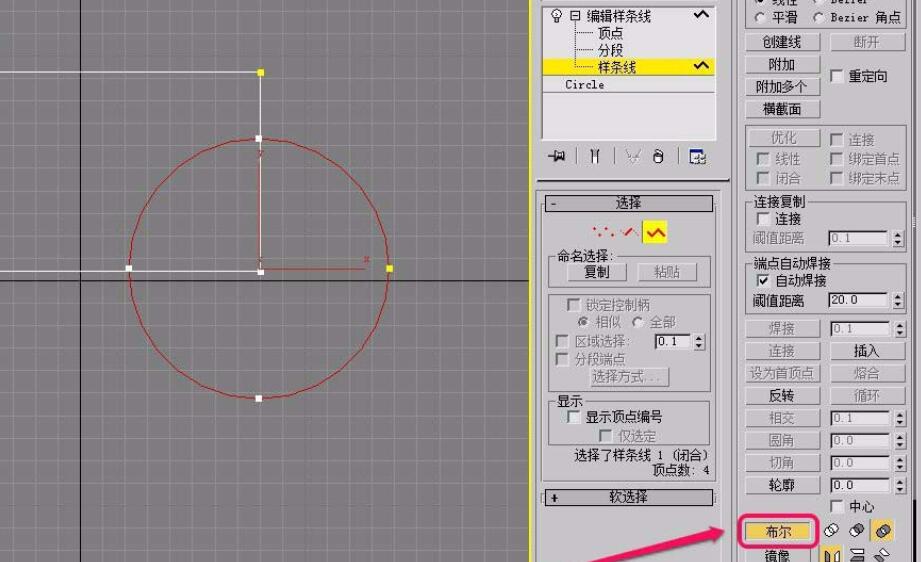This screenshot has width=921, height=562.
Task: Select the Spline sub-object selection icon
Action: [x=655, y=232]
